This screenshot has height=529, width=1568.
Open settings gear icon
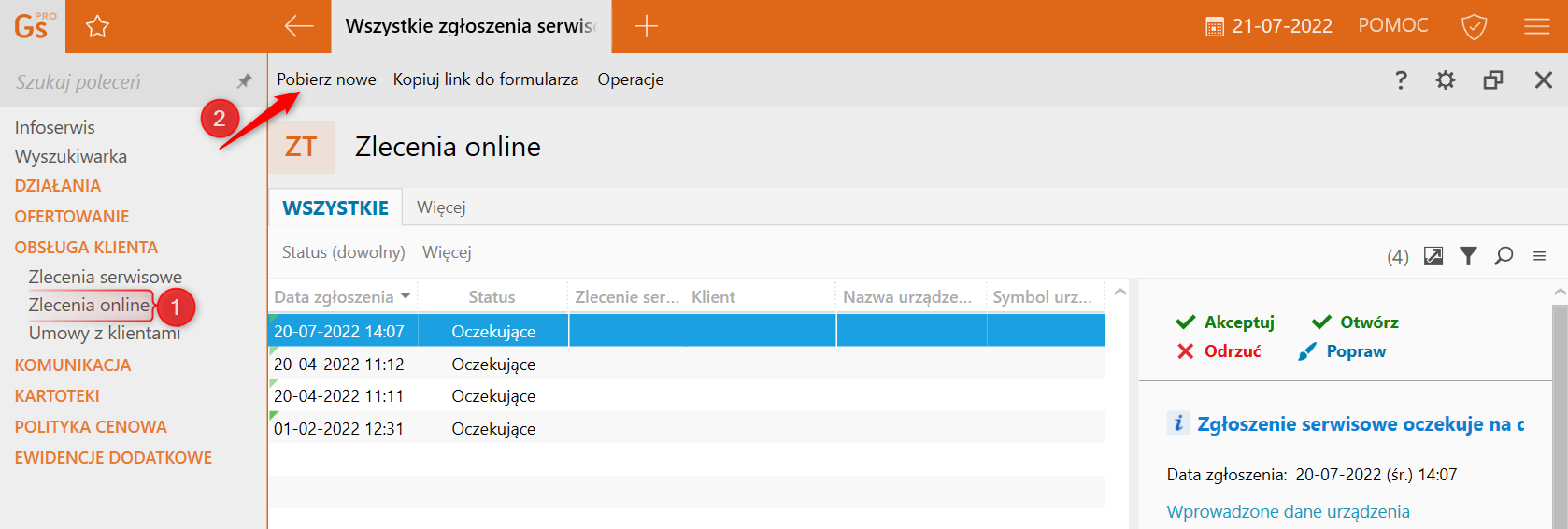coord(1445,80)
